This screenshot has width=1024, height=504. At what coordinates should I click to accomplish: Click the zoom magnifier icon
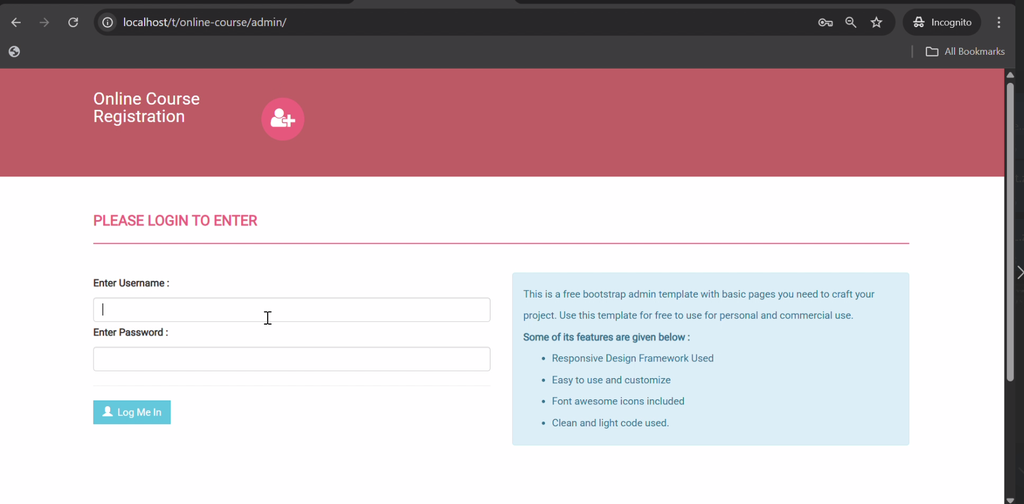850,22
